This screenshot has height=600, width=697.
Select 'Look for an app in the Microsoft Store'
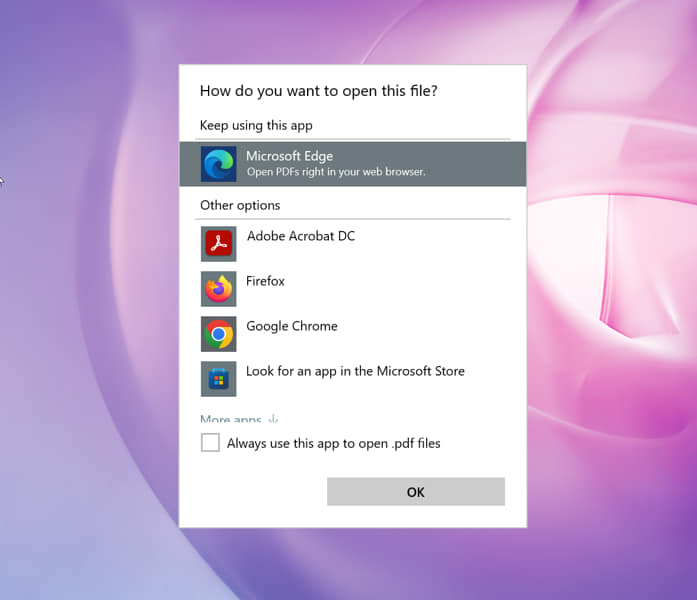(x=355, y=371)
